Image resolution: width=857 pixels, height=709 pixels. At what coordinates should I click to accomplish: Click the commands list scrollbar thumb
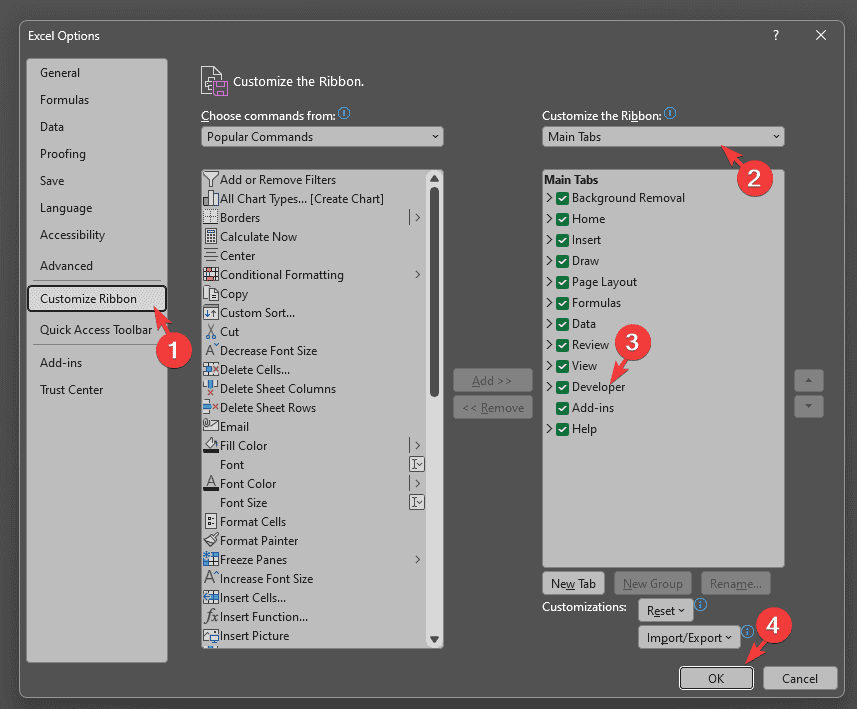435,291
